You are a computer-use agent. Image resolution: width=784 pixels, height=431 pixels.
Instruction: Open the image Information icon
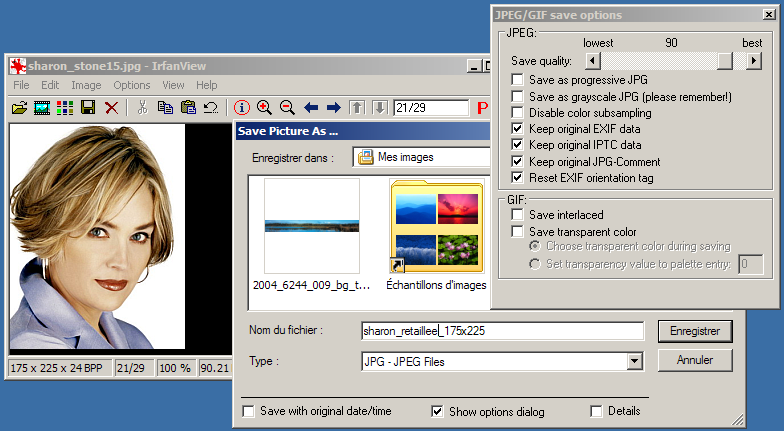pos(242,108)
